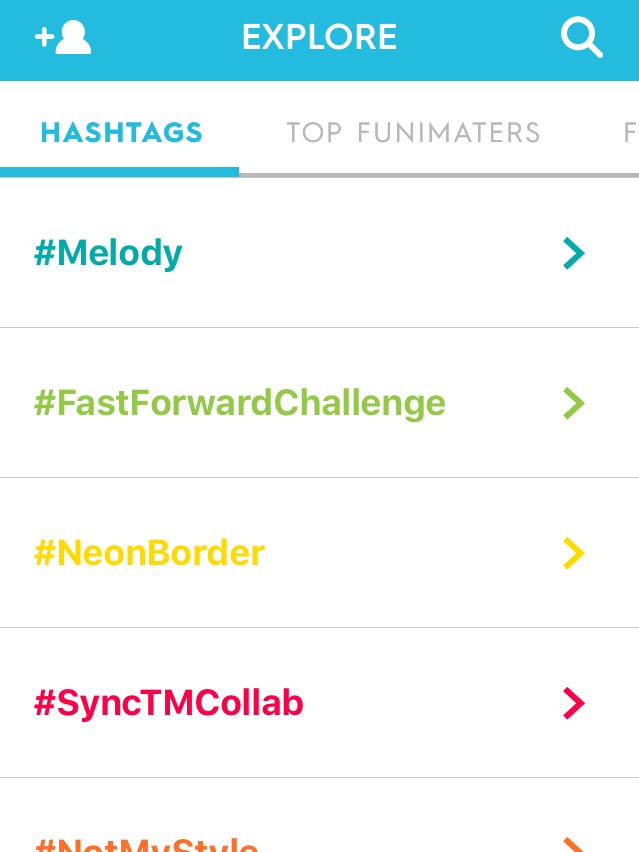Viewport: 639px width, 852px height.
Task: Tap the orange chevron at screen bottom
Action: point(573,845)
